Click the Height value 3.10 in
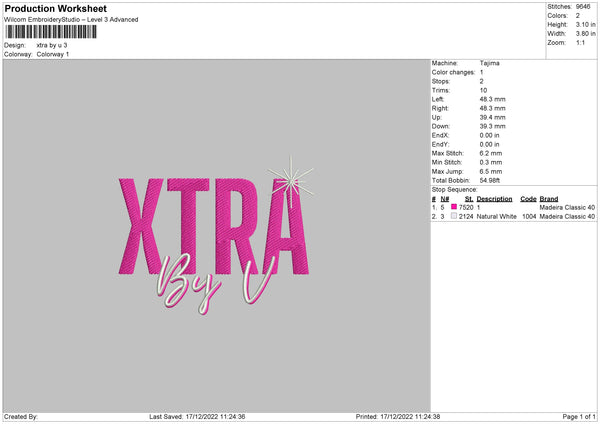600x424 pixels. coord(586,24)
